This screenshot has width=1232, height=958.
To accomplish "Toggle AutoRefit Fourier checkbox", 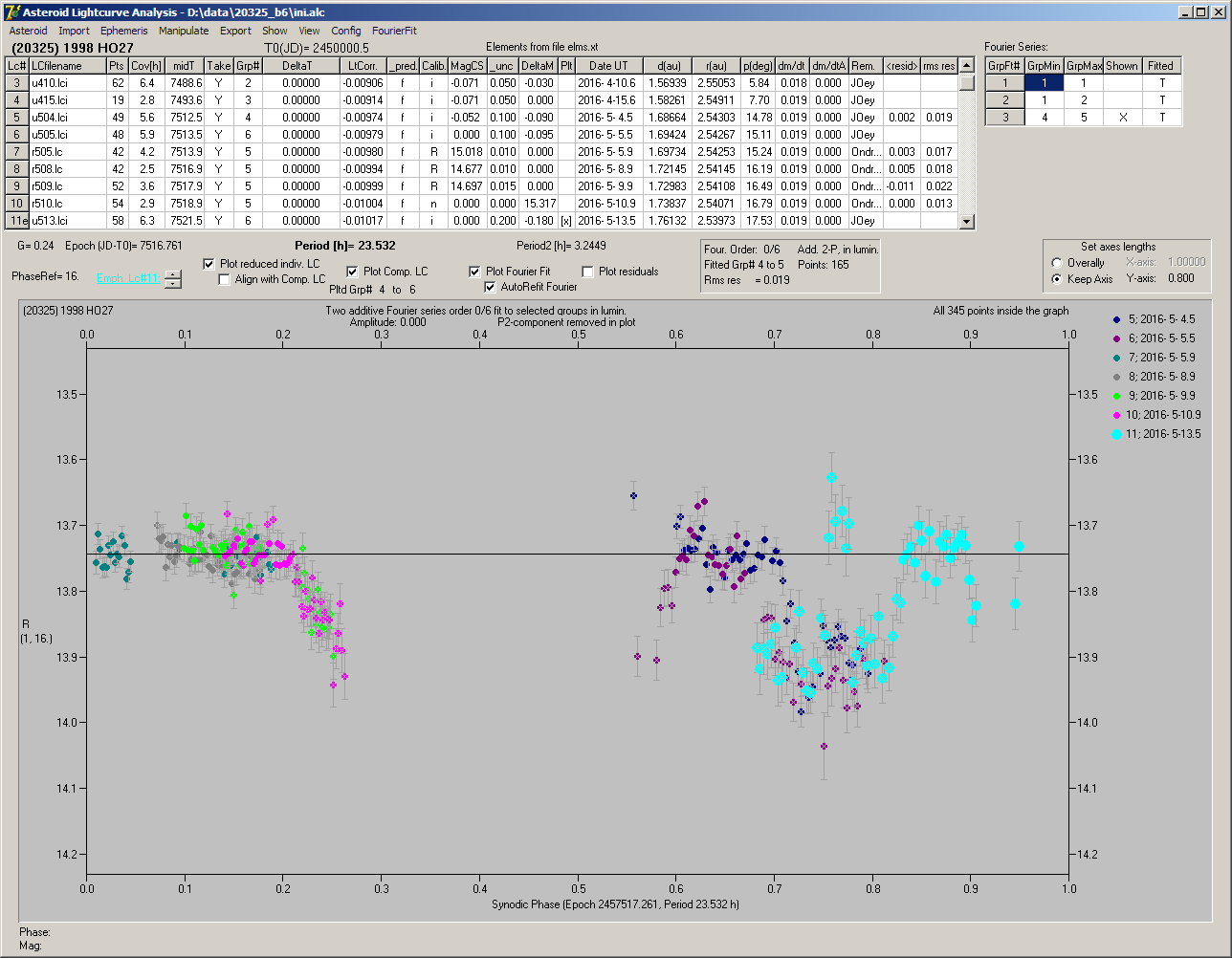I will (x=491, y=287).
